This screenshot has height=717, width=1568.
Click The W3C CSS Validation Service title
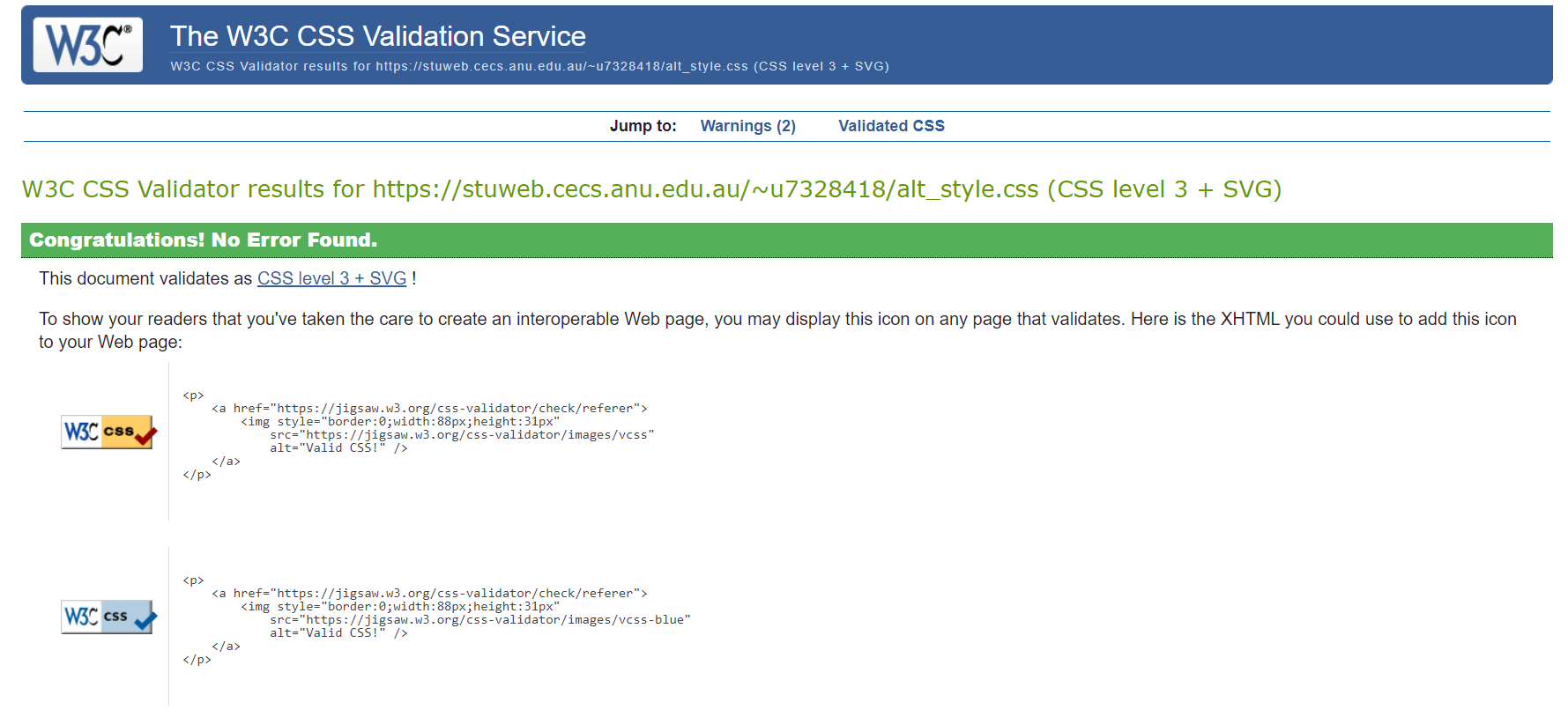click(x=377, y=36)
